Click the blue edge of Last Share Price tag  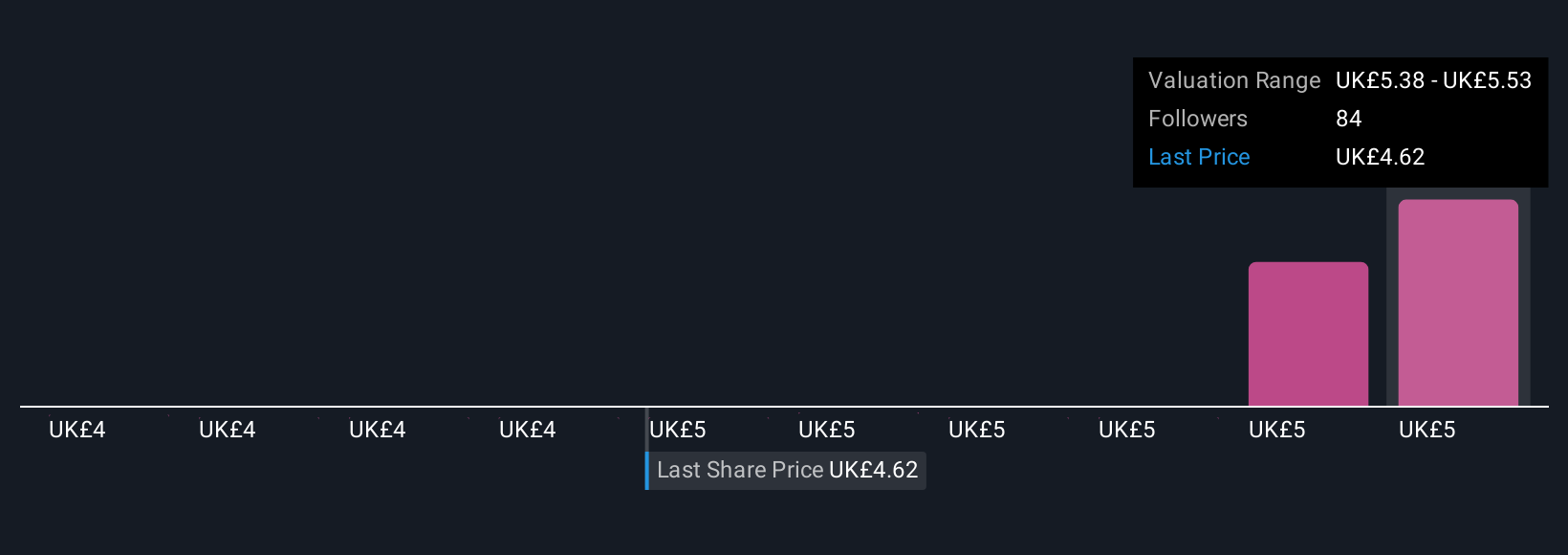(x=647, y=470)
